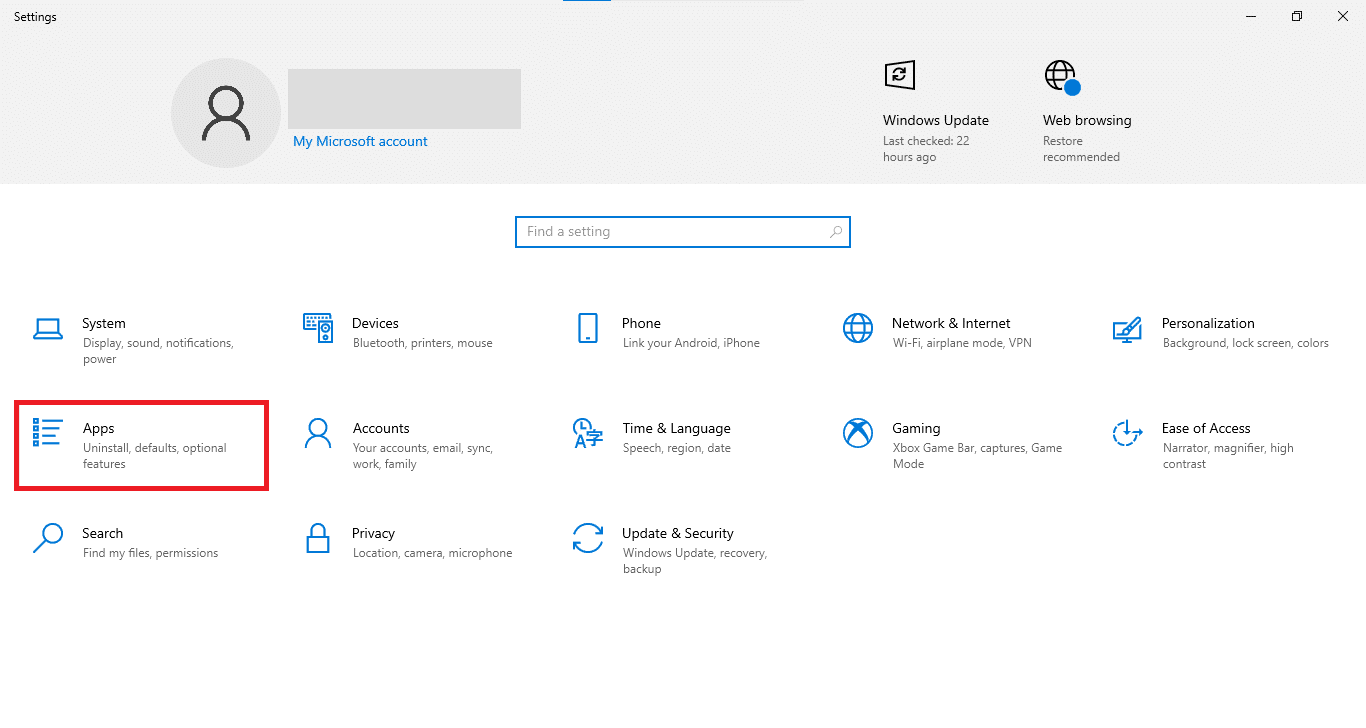Click the Devices keyboard and speaker icon
The height and width of the screenshot is (728, 1366).
tap(317, 328)
